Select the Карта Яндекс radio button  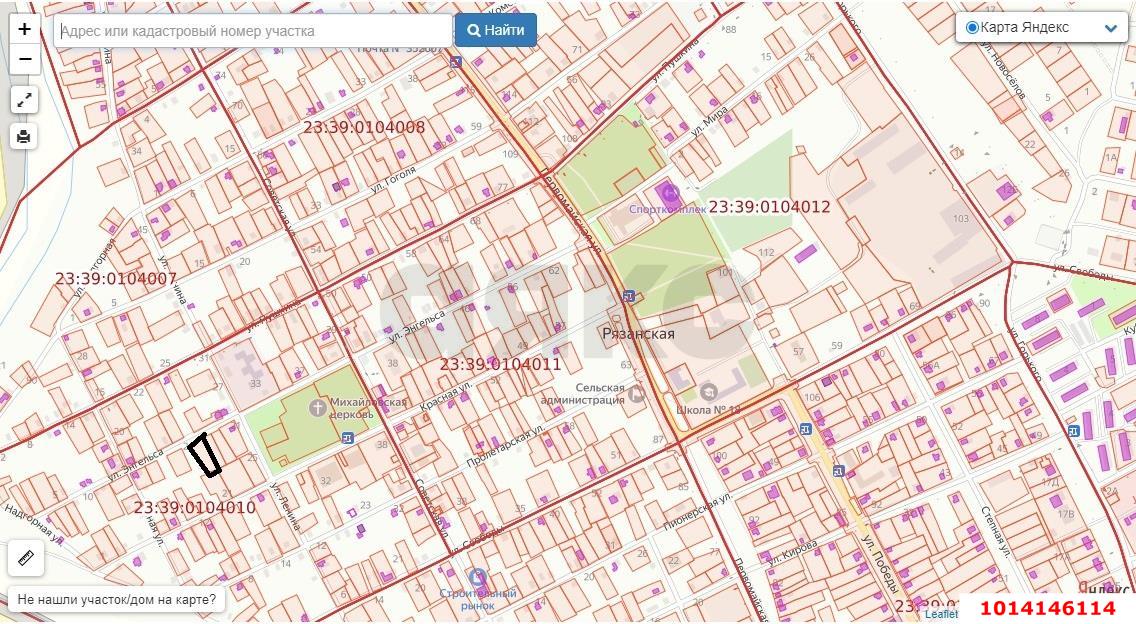[x=972, y=28]
